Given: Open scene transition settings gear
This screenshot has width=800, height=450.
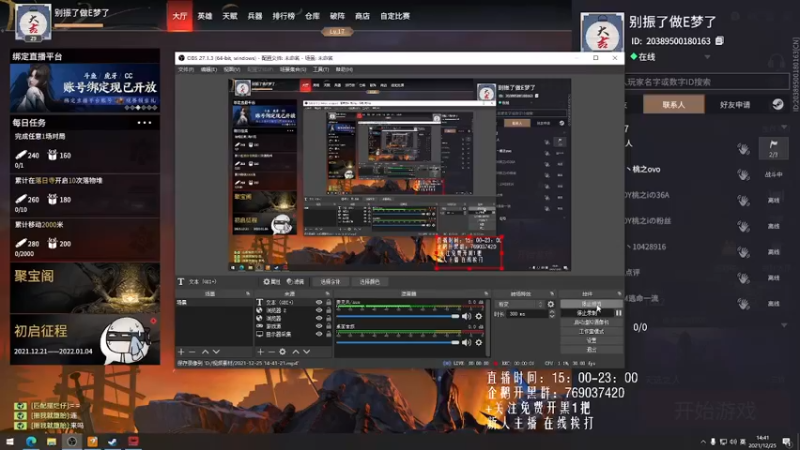Looking at the screenshot, I should click(x=551, y=304).
